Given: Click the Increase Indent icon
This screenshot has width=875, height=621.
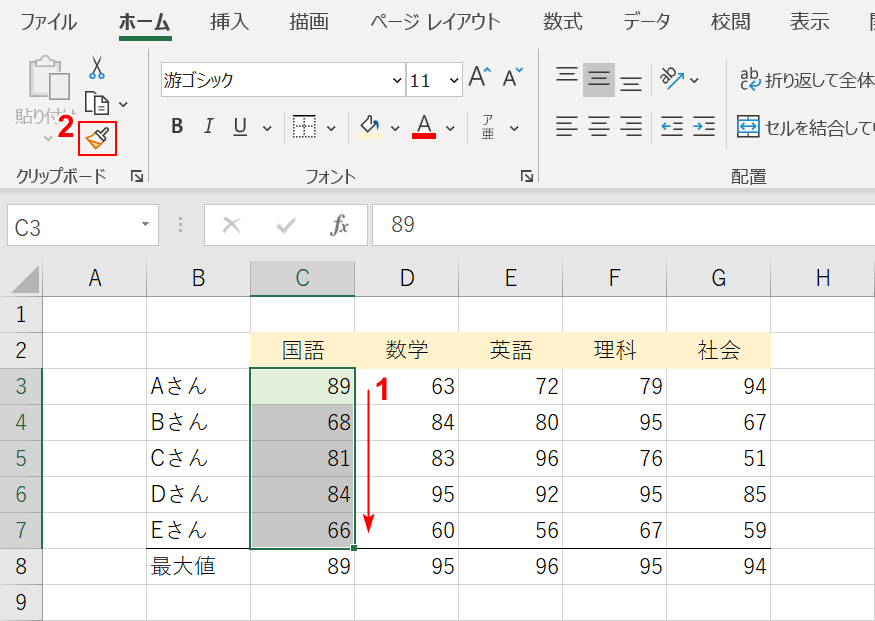Looking at the screenshot, I should tap(702, 127).
